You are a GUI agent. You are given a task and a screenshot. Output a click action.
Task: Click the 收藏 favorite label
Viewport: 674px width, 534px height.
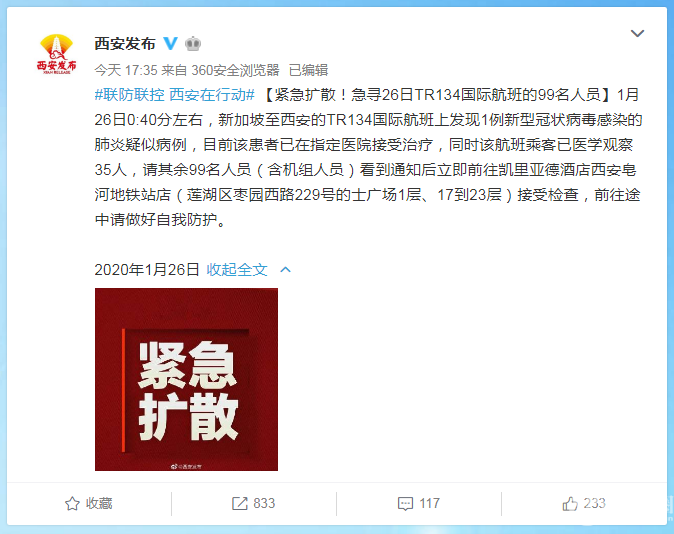click(99, 503)
